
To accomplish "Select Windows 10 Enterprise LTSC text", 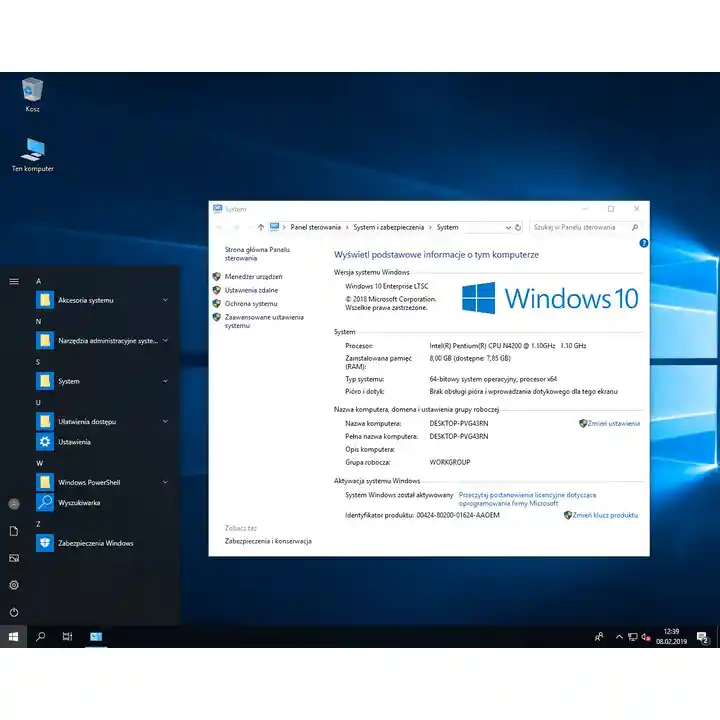I will click(x=387, y=286).
